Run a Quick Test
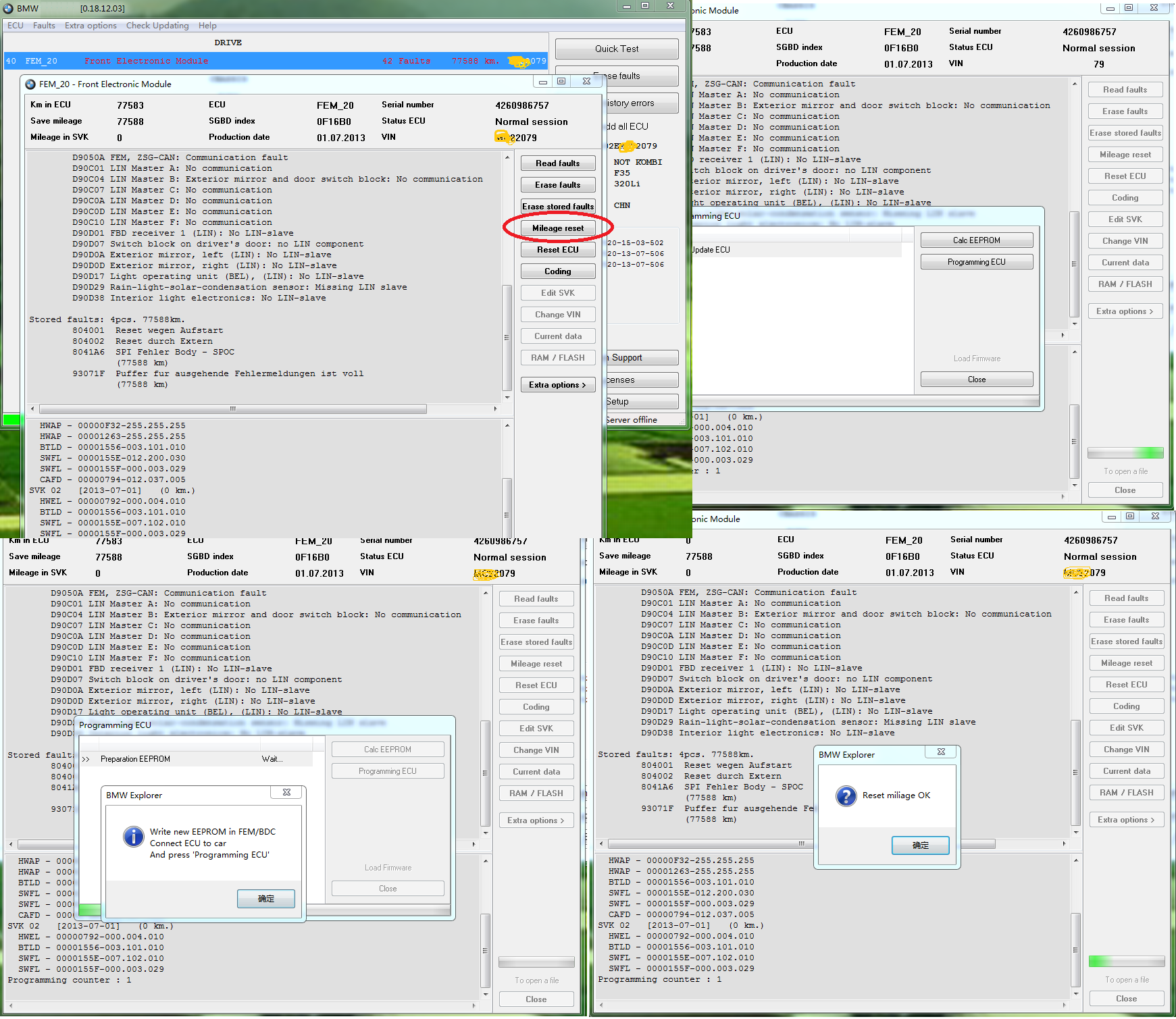Screen dimensions: 1176x1019 point(616,49)
